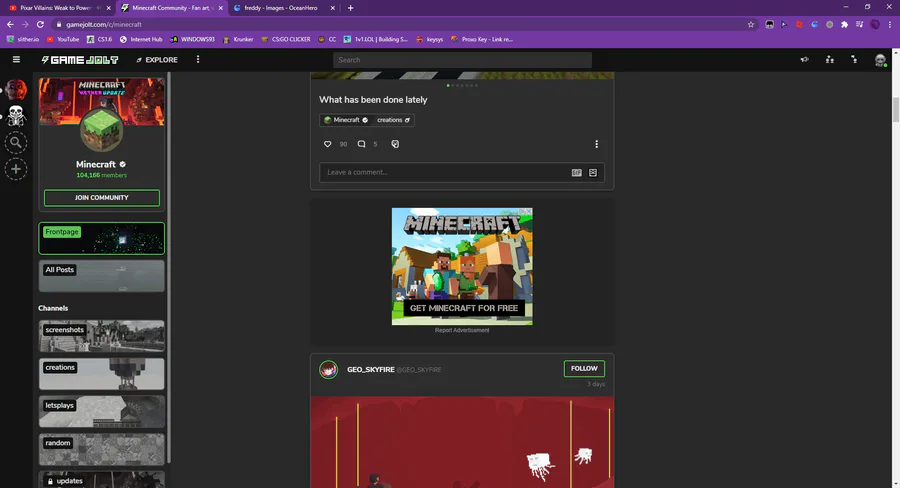The image size is (900, 488).
Task: Open the CS:GO CLICKER bookmark
Action: 286,40
